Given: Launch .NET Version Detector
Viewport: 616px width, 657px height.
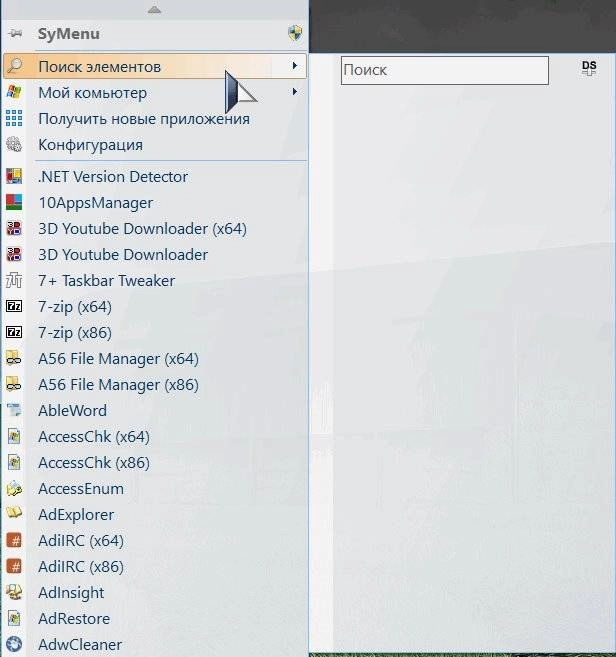Looking at the screenshot, I should click(155, 176).
